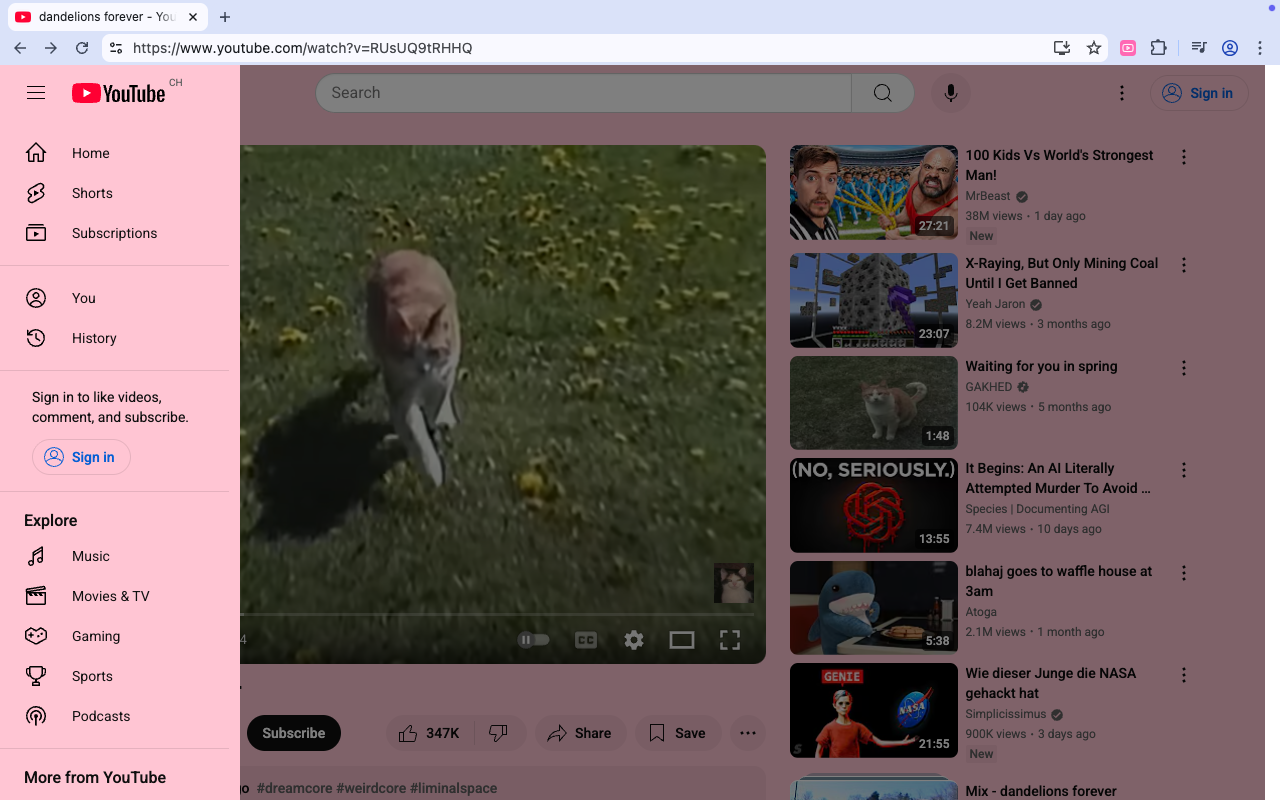
Task: Open Chrome profile icon
Action: (1230, 48)
